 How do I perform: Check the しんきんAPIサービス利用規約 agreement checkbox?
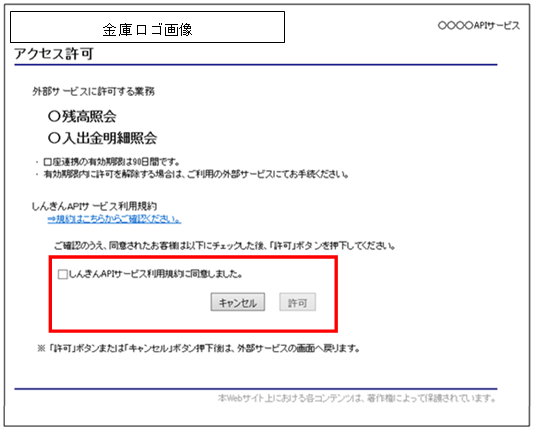(x=63, y=274)
